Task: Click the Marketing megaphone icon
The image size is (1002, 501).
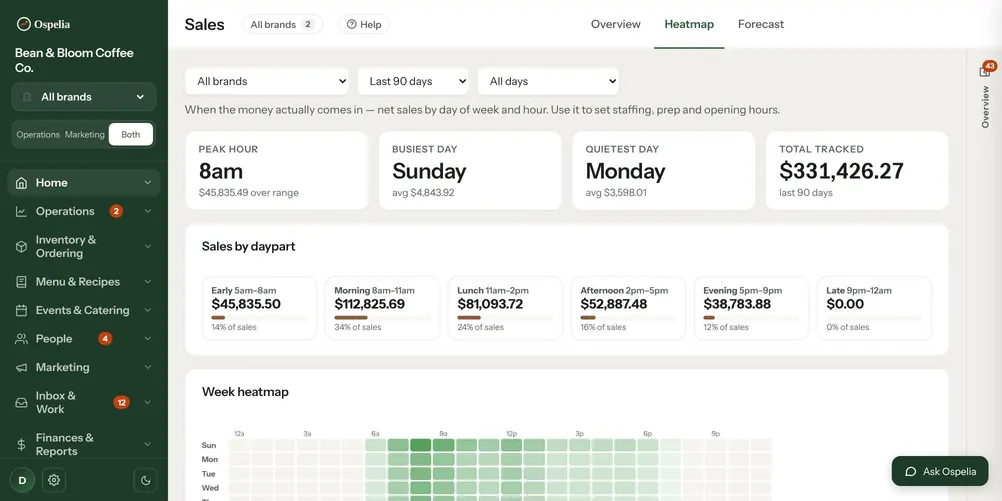Action: pos(21,367)
